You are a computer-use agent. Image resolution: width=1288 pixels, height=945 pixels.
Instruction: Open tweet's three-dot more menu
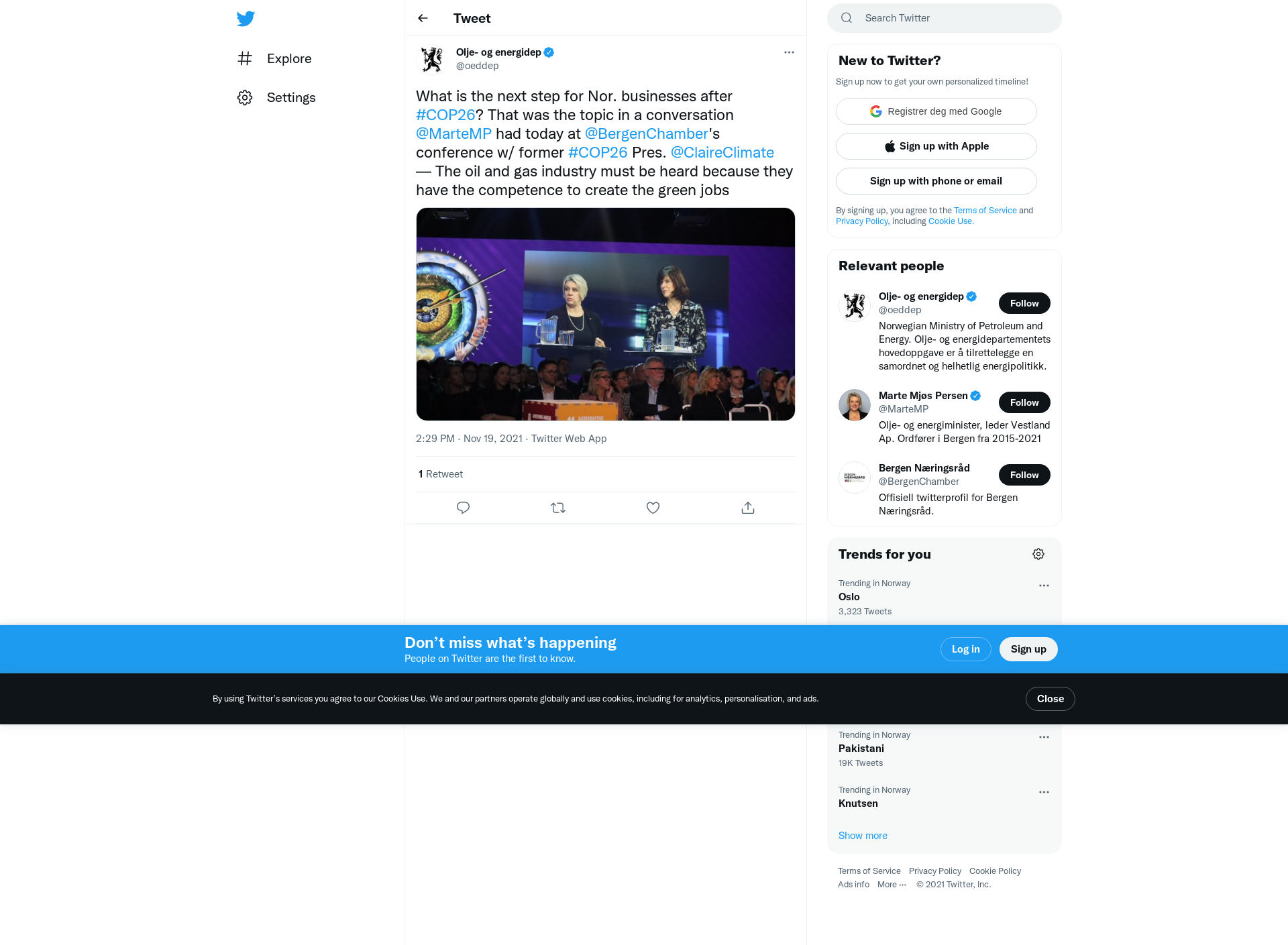pos(789,52)
